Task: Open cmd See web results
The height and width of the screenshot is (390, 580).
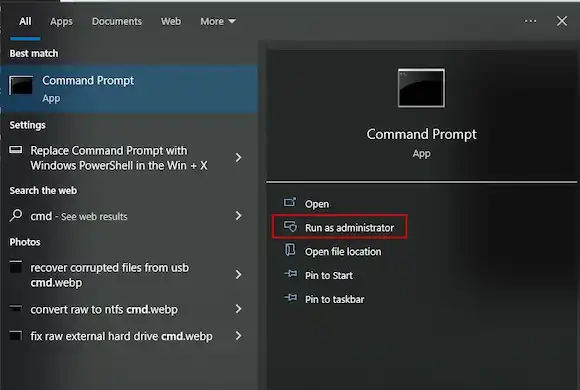Action: pos(79,216)
